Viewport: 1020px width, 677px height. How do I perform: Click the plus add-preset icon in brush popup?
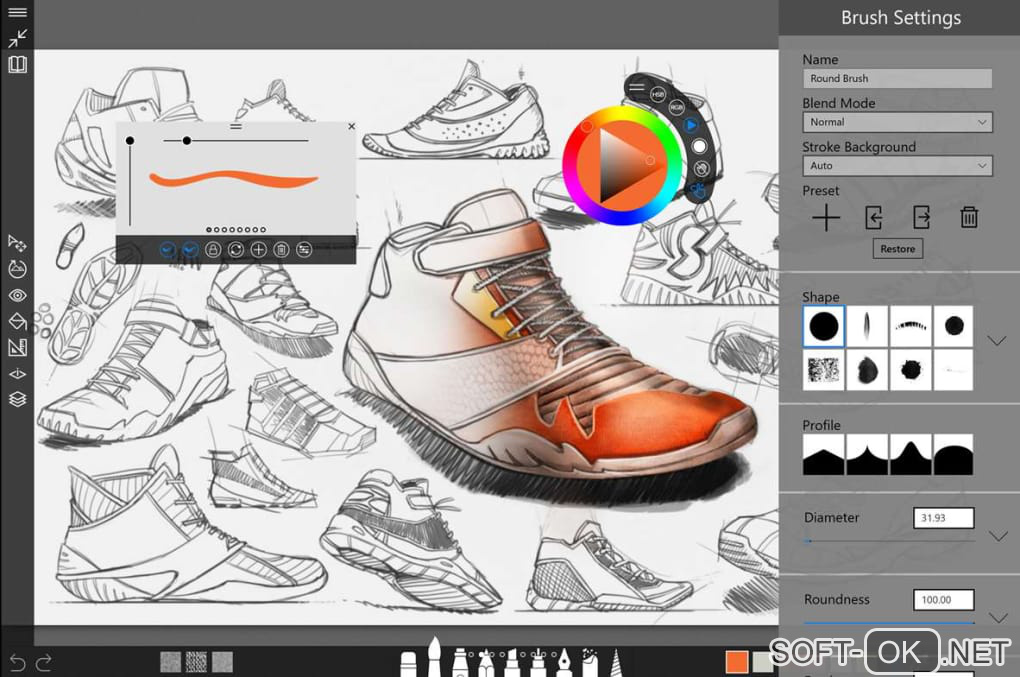[258, 250]
